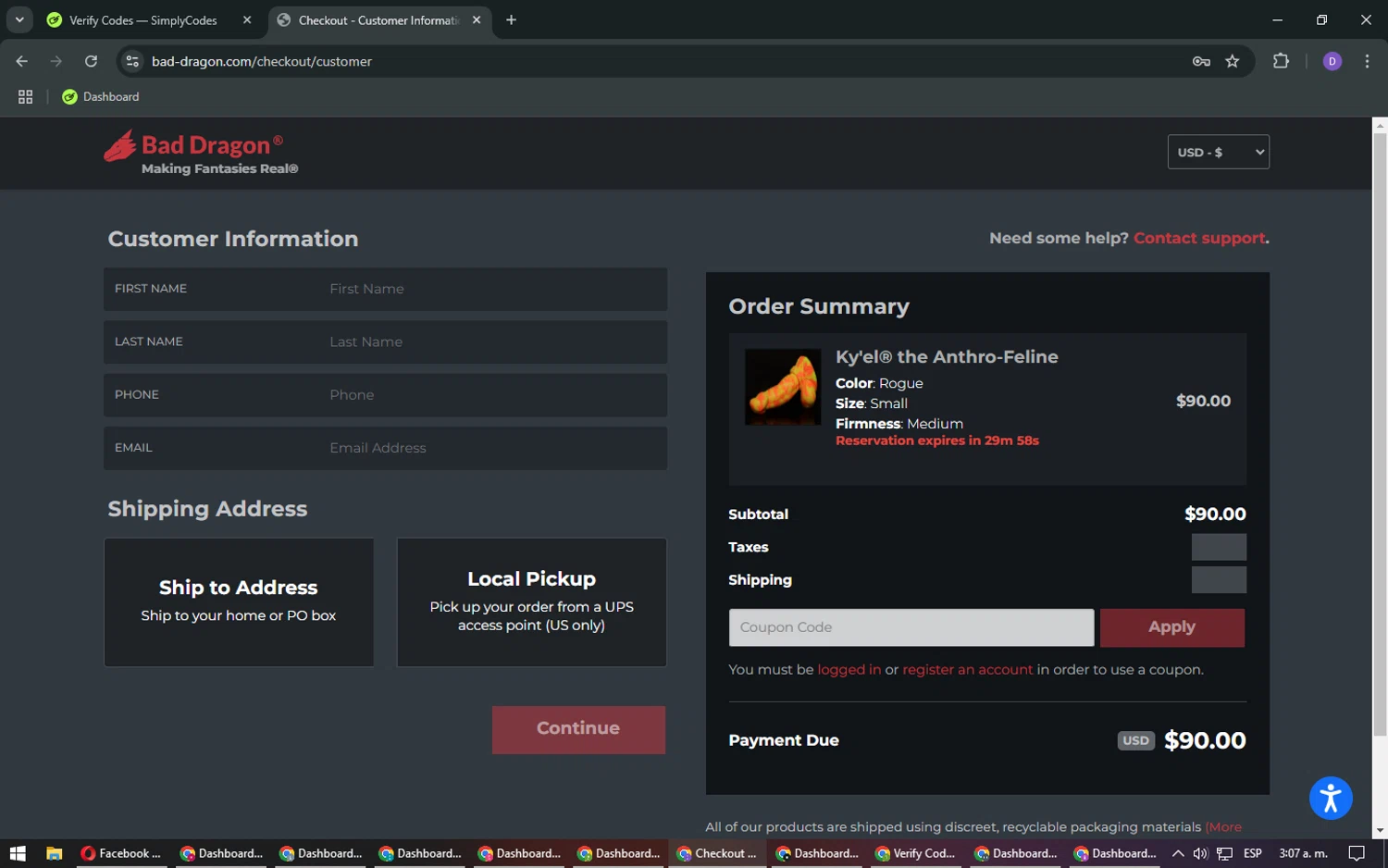The image size is (1388, 868).
Task: Follow the logged in link
Action: [849, 669]
